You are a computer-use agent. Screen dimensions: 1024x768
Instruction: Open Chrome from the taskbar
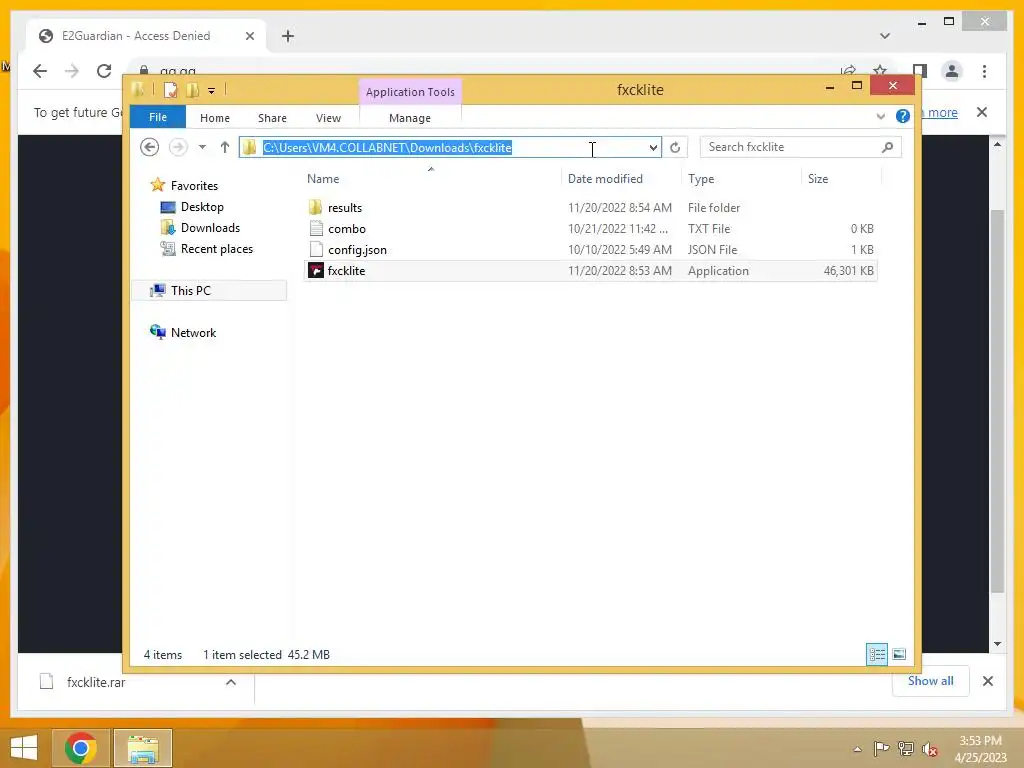tap(82, 748)
